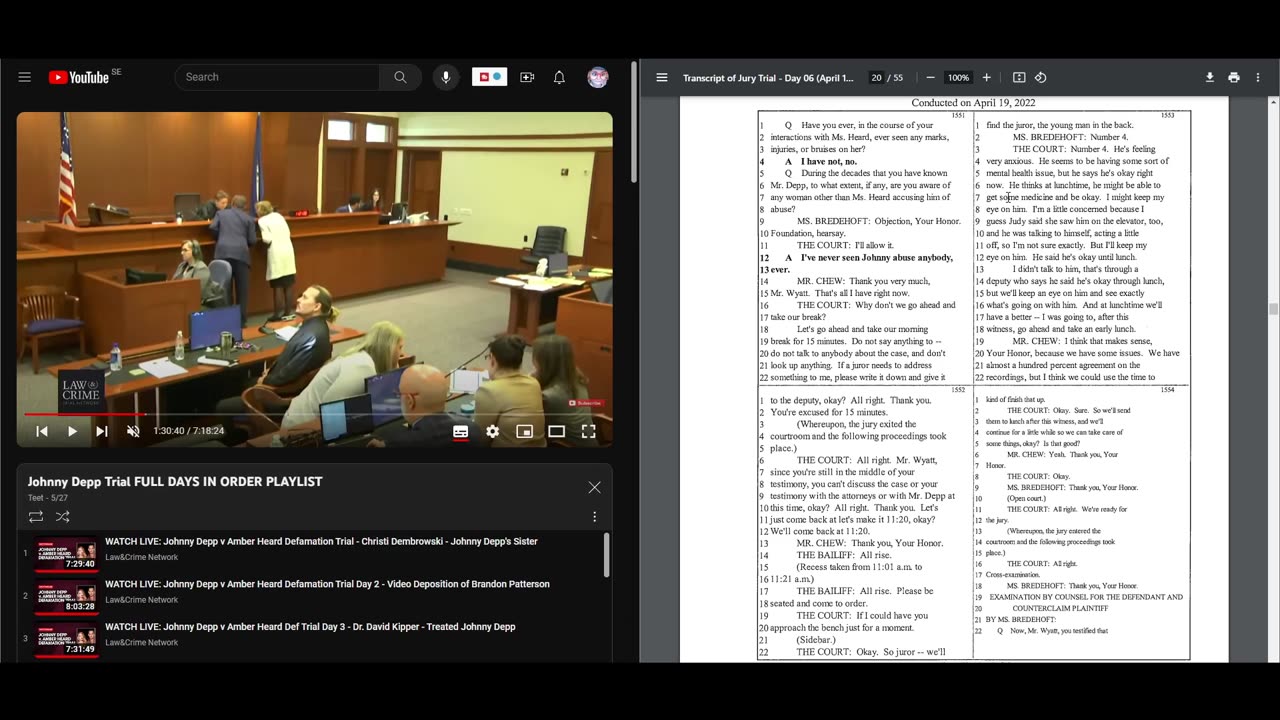The height and width of the screenshot is (720, 1280).
Task: Skip to the previous video
Action: point(42,431)
